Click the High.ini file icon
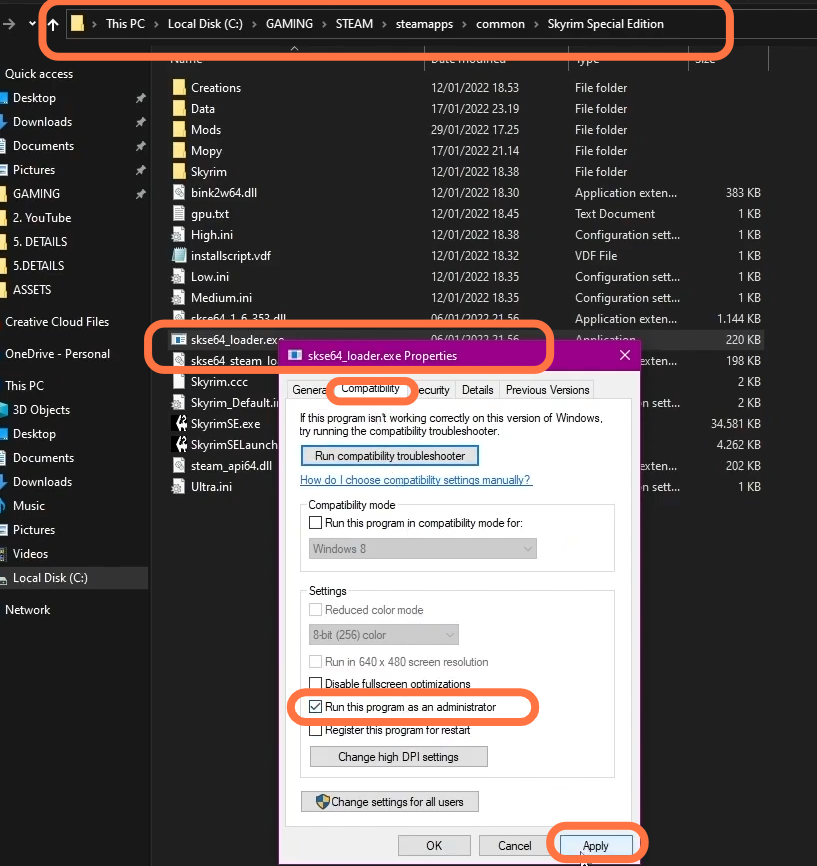This screenshot has height=866, width=817. point(178,234)
